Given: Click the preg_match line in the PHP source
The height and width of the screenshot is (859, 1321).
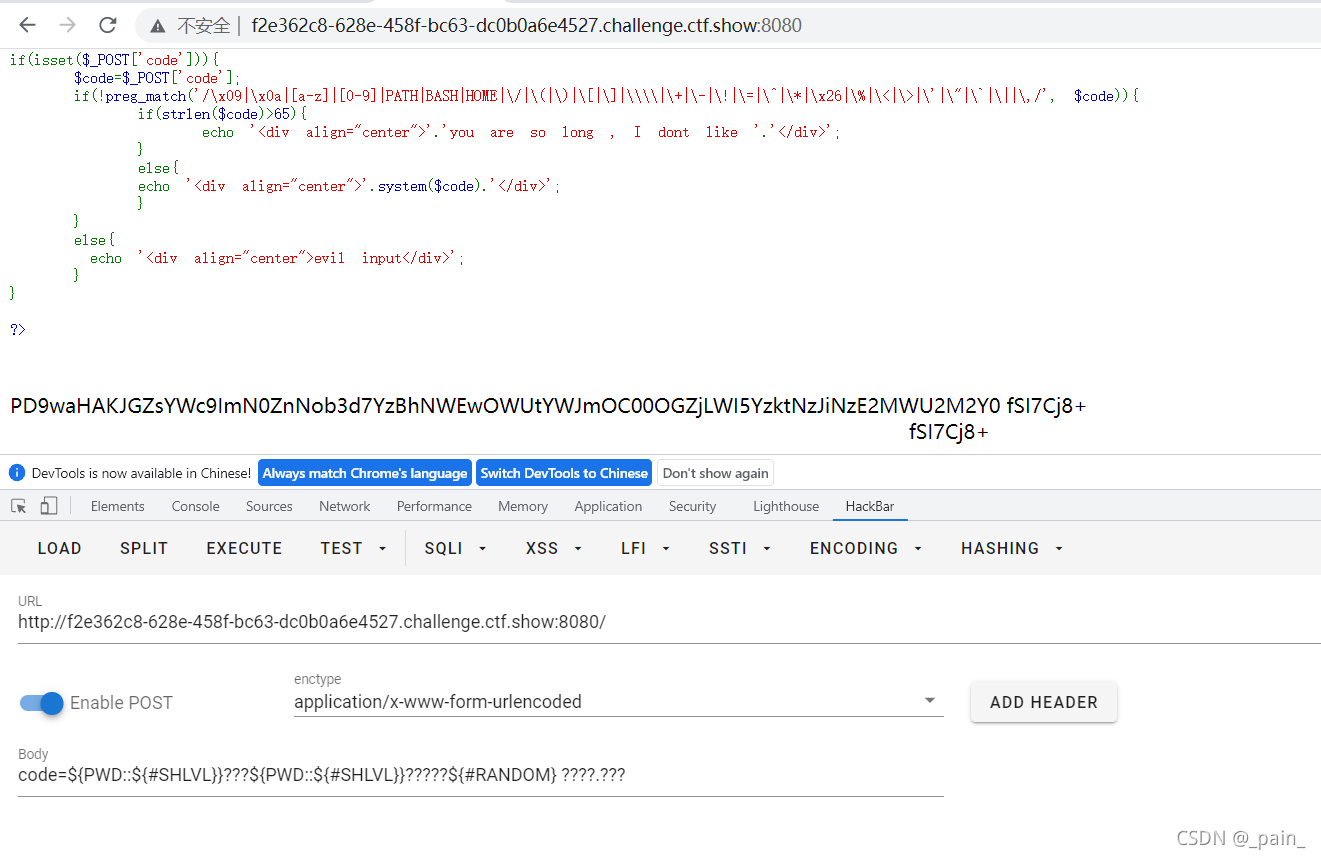Looking at the screenshot, I should 606,96.
